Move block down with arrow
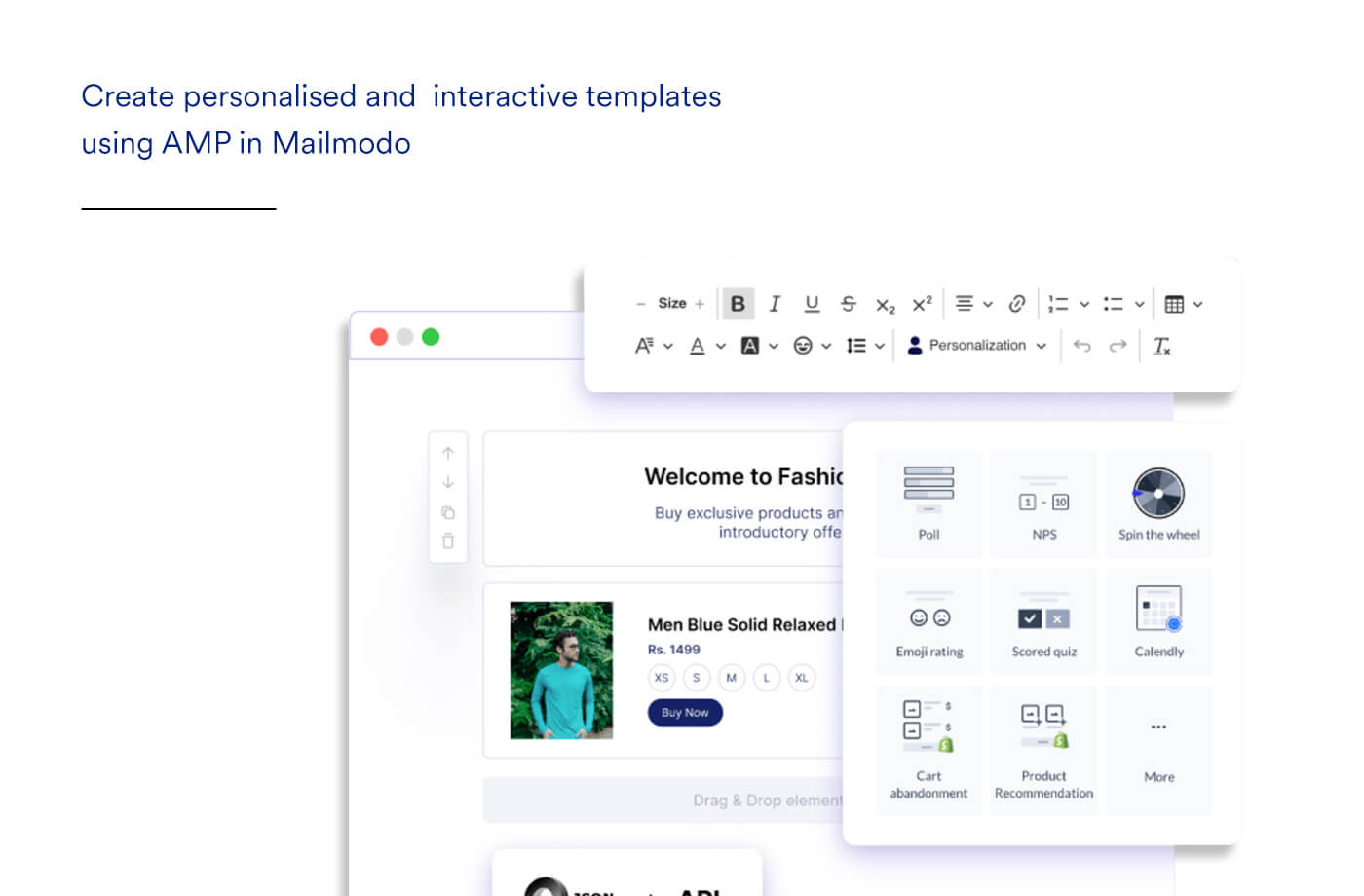The height and width of the screenshot is (896, 1364). coord(448,482)
